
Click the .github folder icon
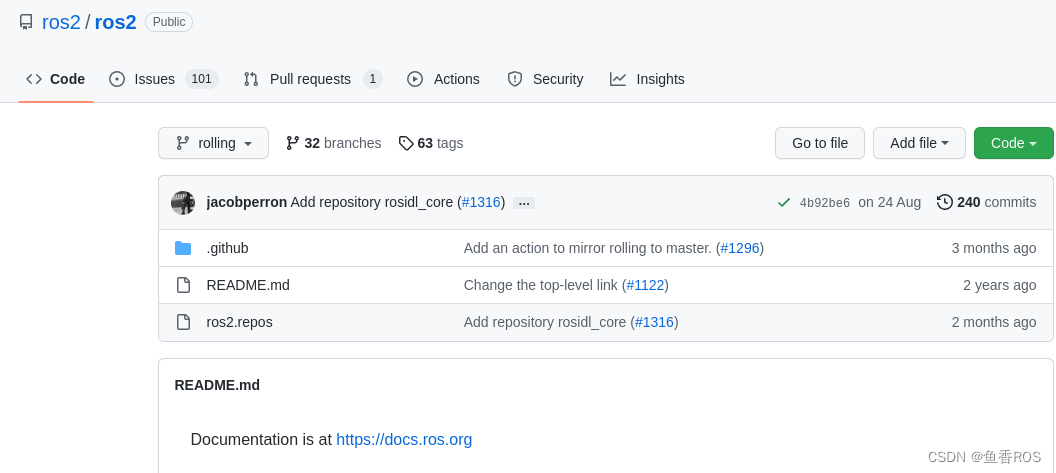(x=183, y=249)
